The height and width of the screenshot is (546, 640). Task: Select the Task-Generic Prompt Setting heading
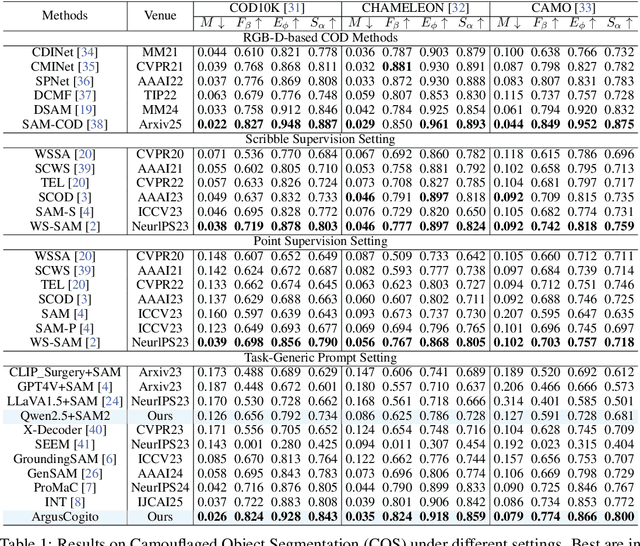click(x=321, y=357)
